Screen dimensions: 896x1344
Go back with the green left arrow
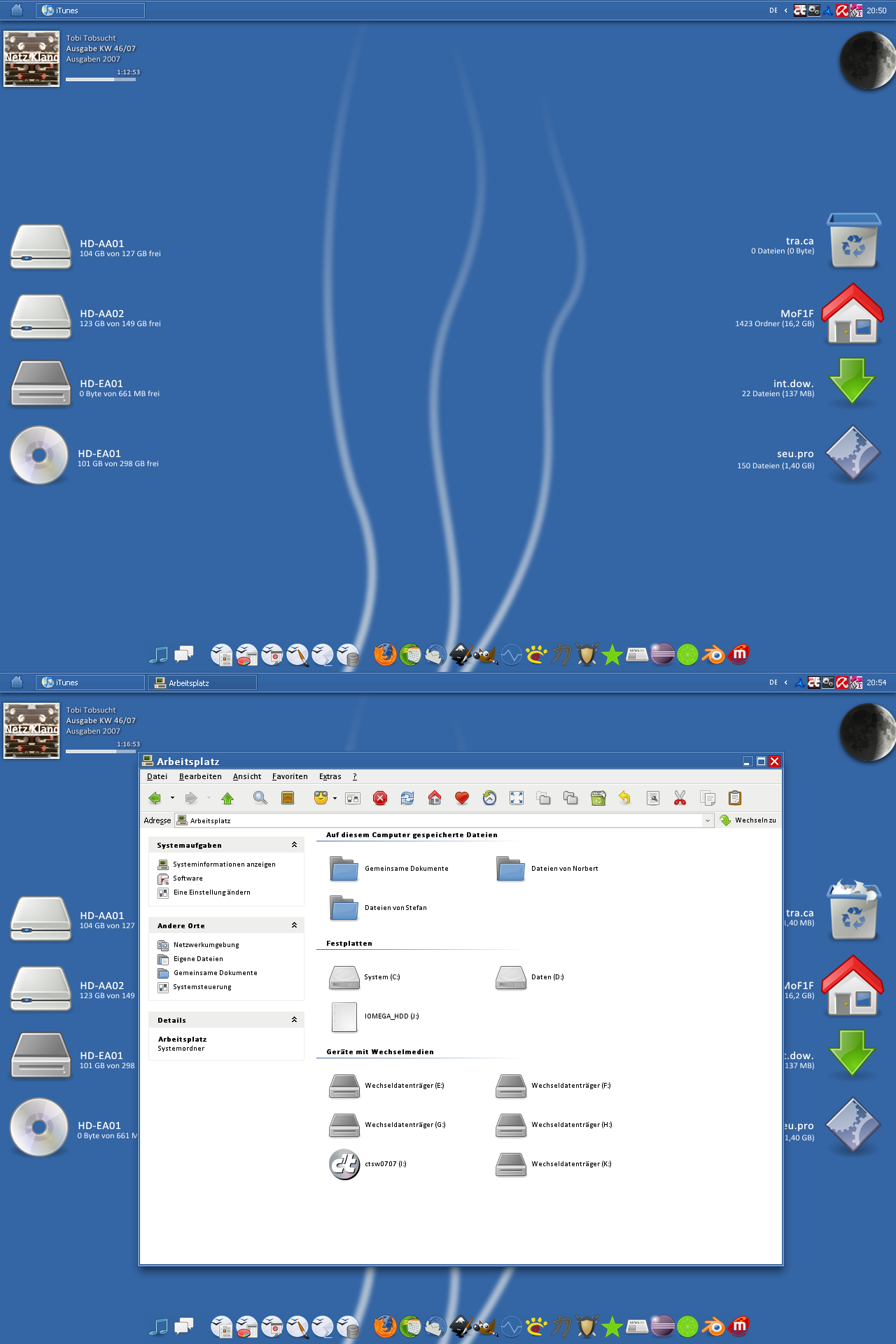coord(155,798)
